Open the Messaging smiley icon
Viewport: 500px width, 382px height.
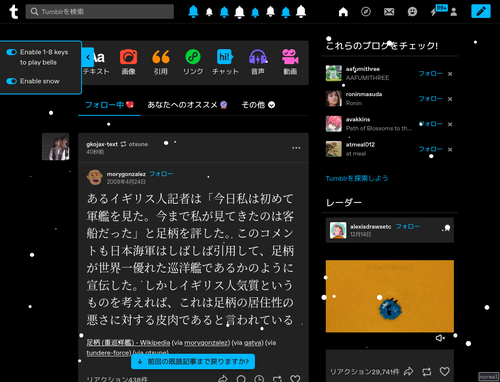[412, 12]
